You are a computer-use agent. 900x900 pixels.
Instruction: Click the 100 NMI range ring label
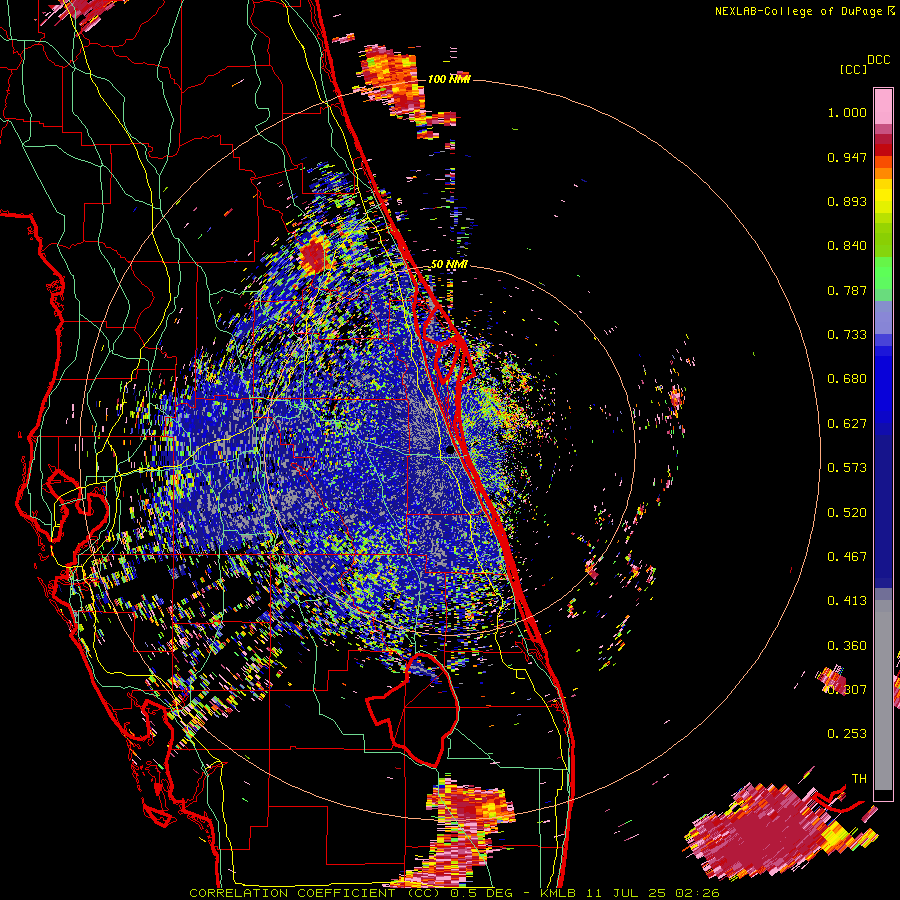click(x=449, y=79)
